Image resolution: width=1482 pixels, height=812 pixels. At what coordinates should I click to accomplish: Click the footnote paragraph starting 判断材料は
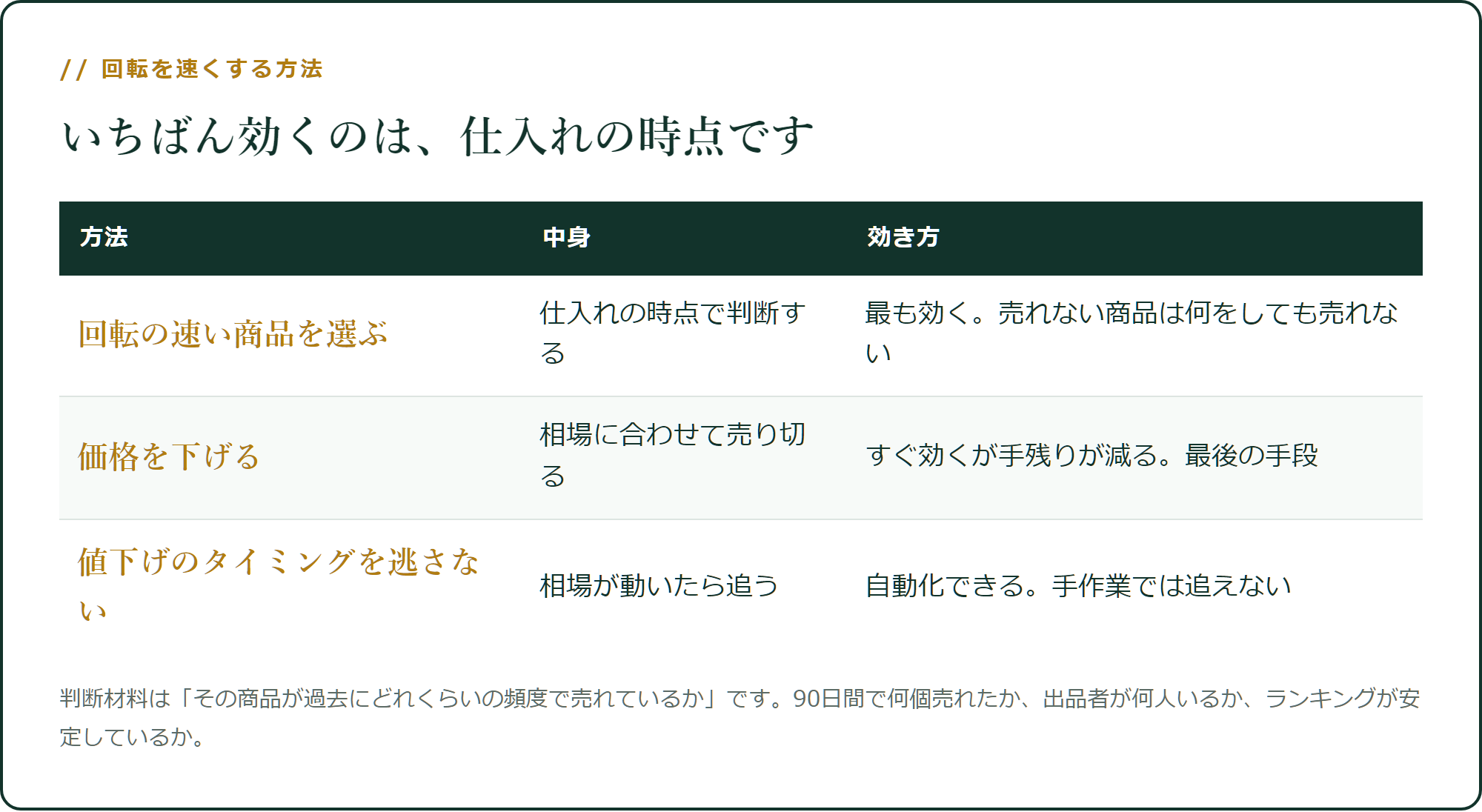(740, 718)
